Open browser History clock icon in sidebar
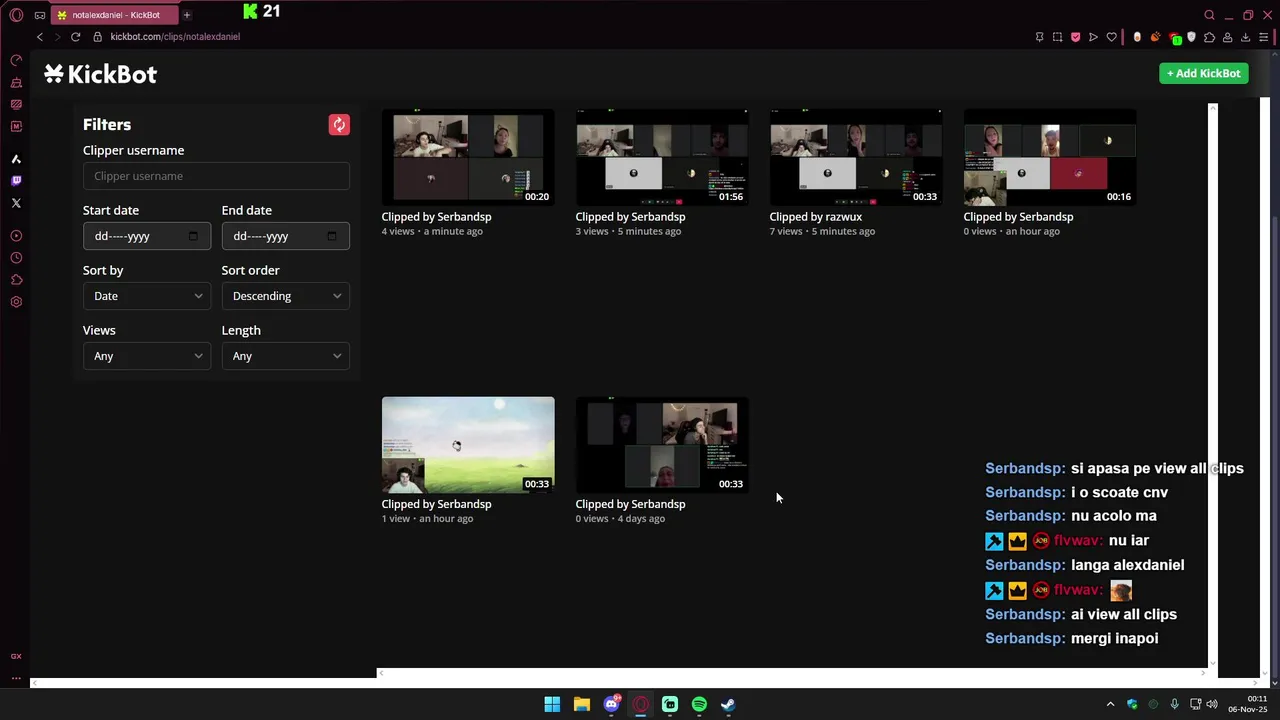1280x720 pixels. (x=16, y=258)
